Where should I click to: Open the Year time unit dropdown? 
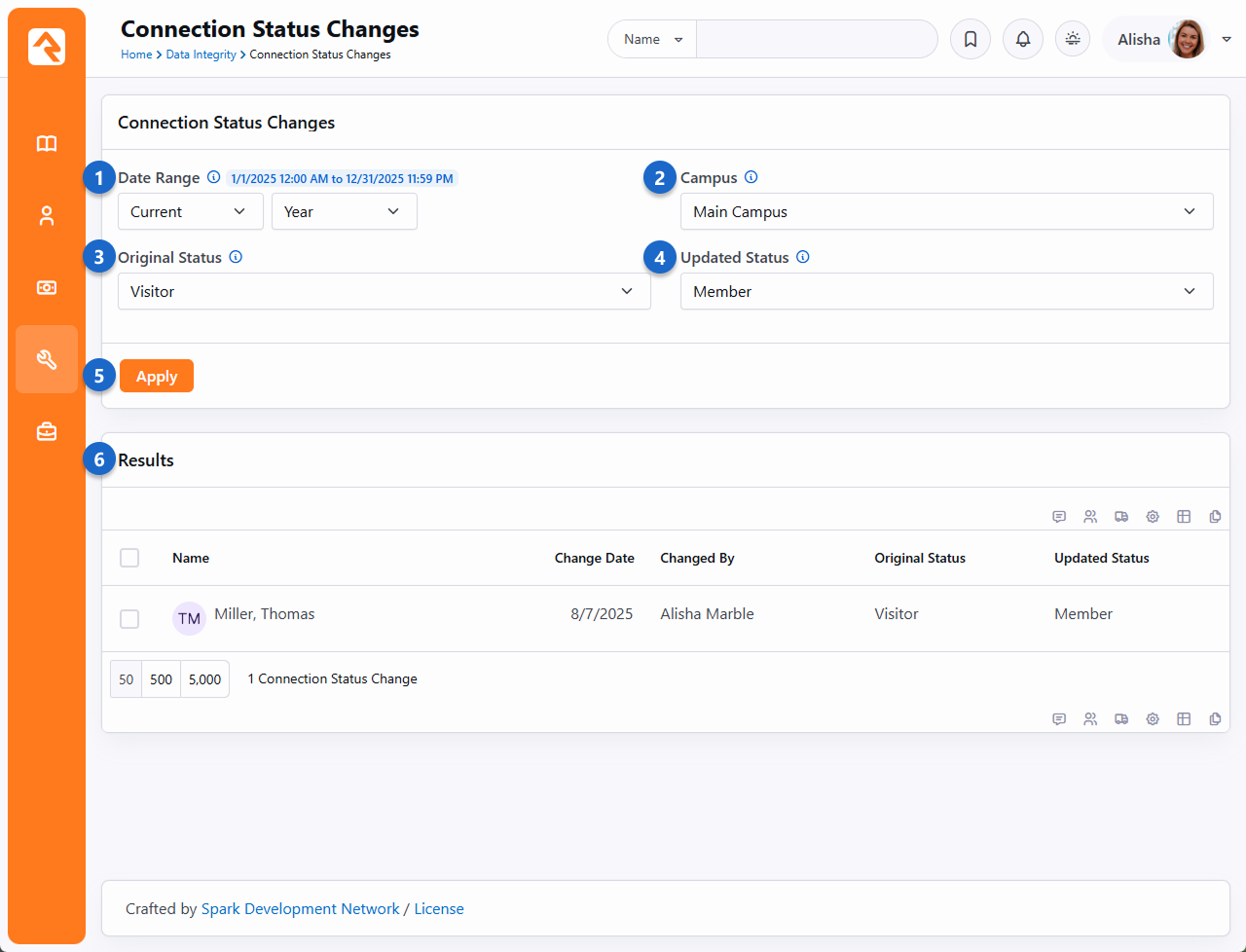point(344,211)
